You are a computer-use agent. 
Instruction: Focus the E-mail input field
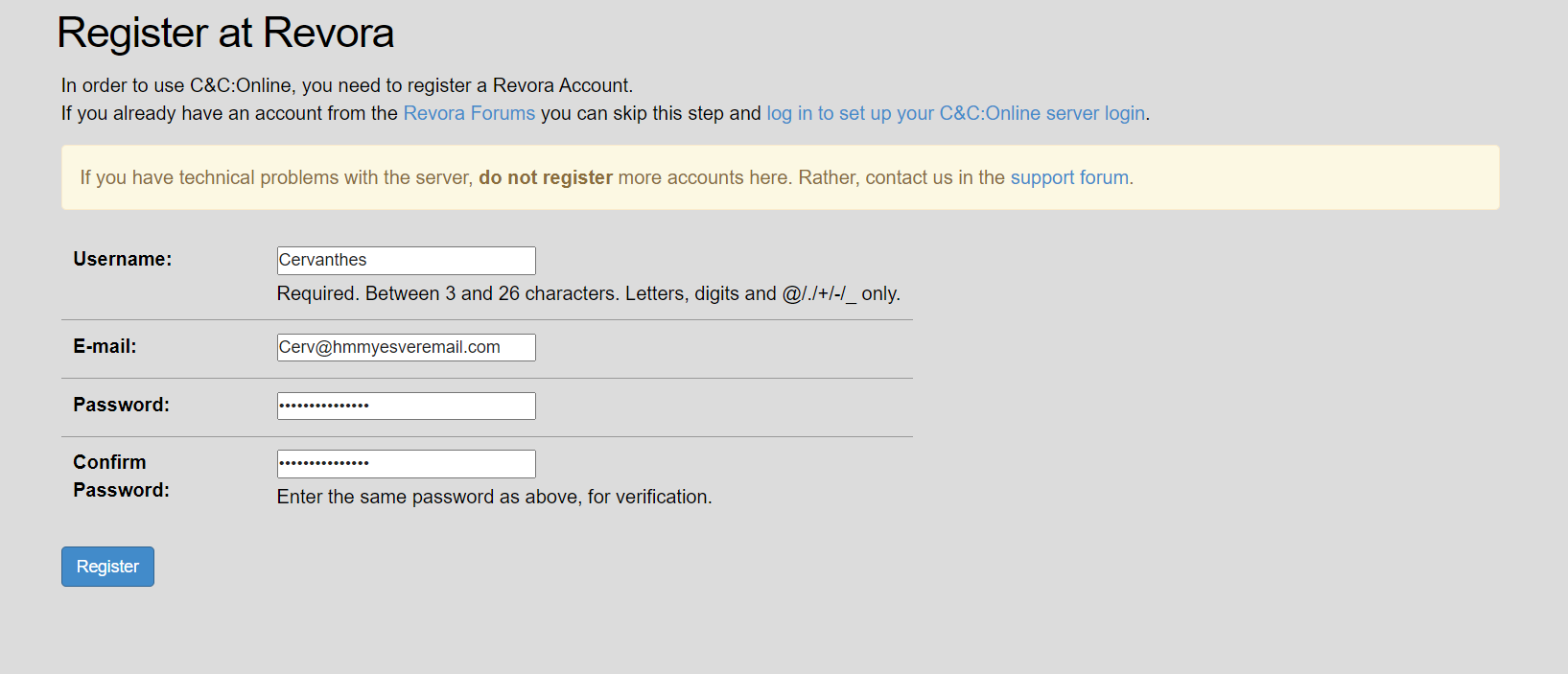[406, 347]
